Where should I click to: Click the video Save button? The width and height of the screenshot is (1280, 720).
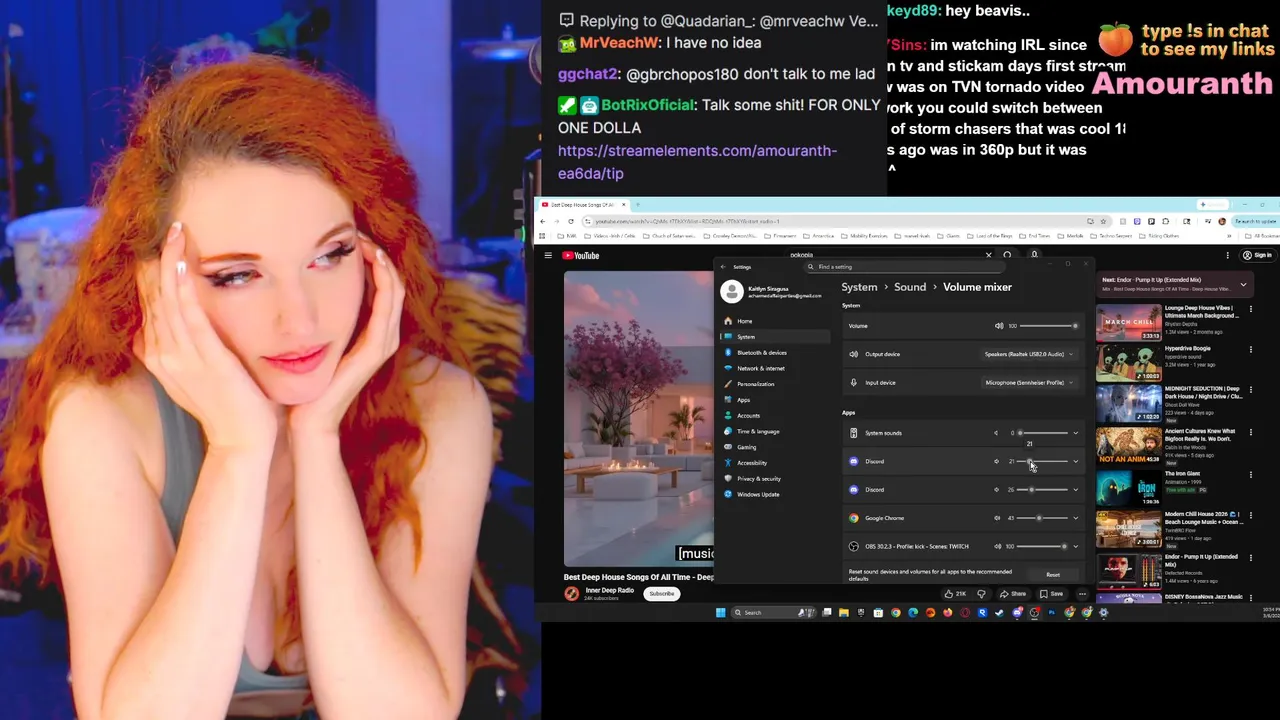click(x=1051, y=594)
